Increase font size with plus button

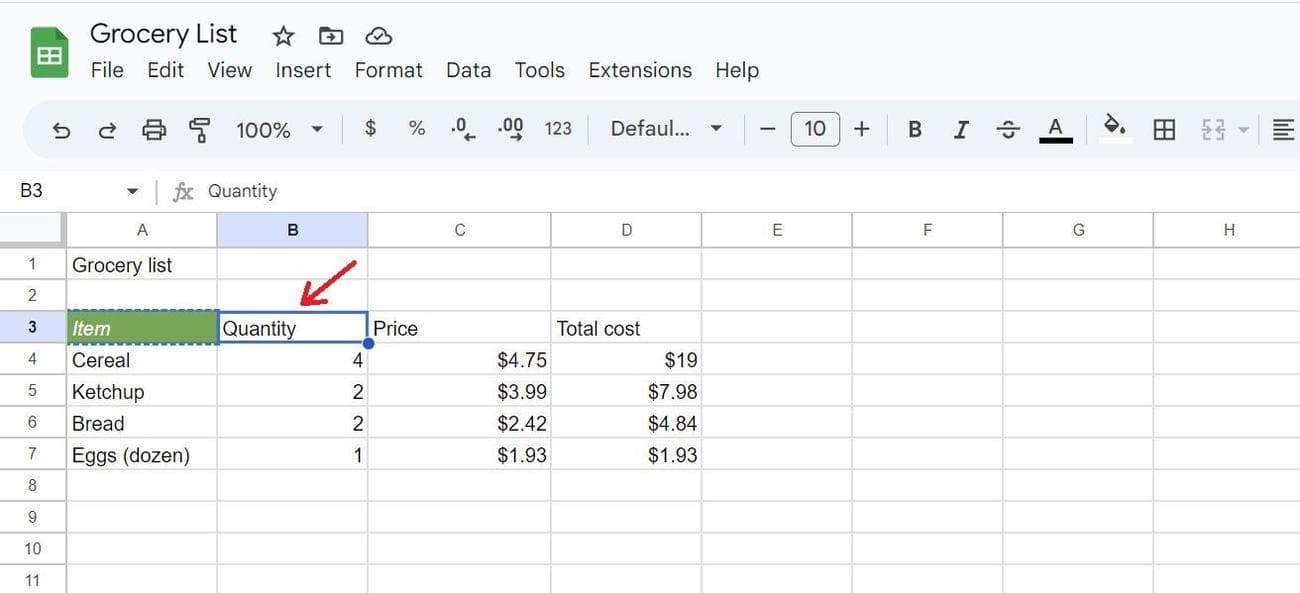tap(862, 129)
